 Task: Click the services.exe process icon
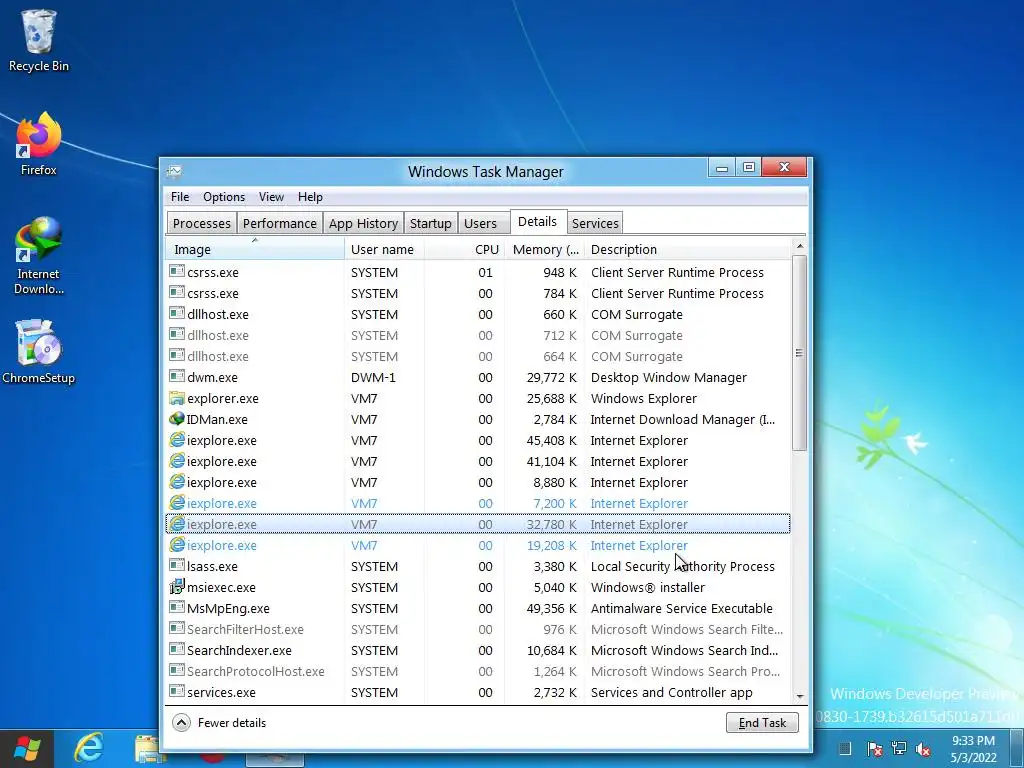click(x=176, y=691)
